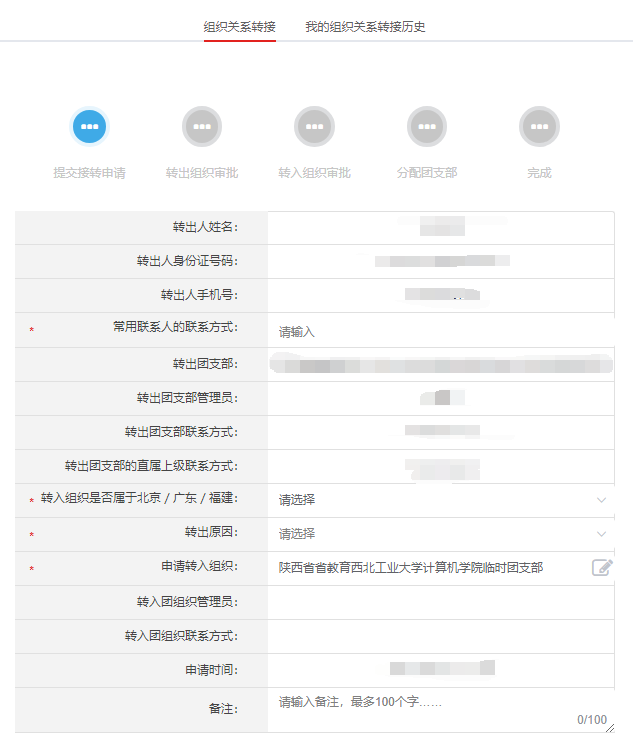Open the 转出原因 dropdown
Screen dimensions: 633x744
tap(440, 534)
